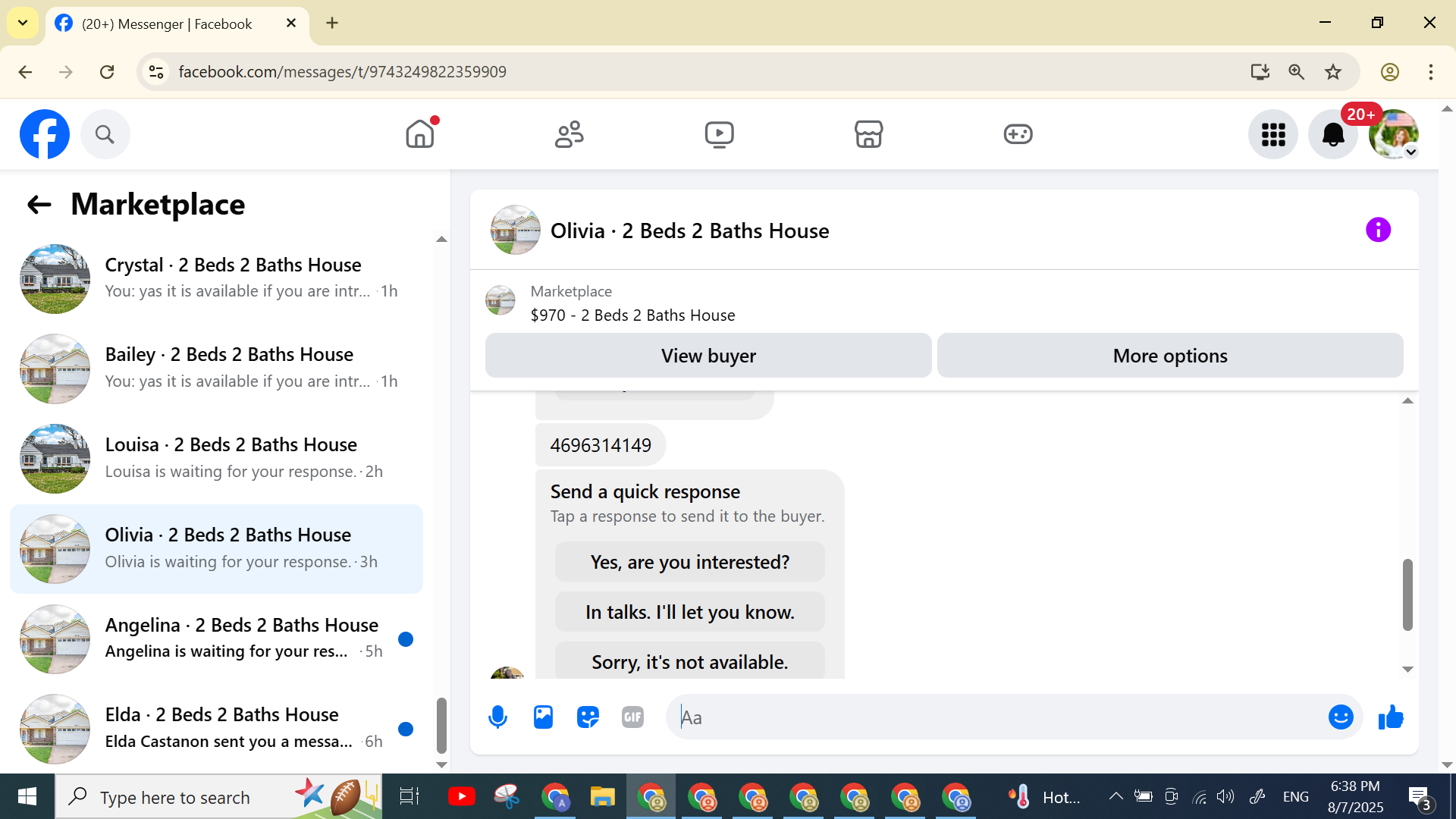Open the Facebook search icon
This screenshot has height=819, width=1456.
(x=105, y=134)
